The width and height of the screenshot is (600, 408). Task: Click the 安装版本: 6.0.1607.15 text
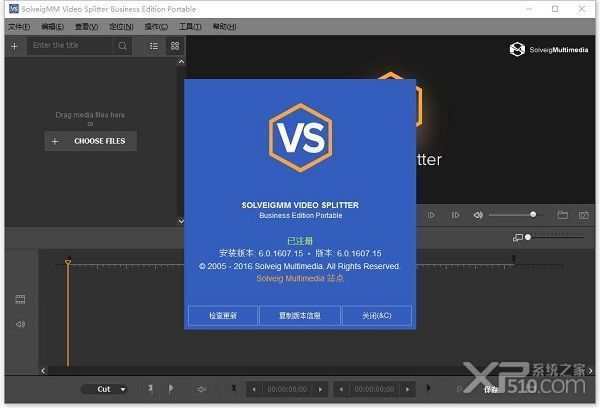click(x=261, y=253)
